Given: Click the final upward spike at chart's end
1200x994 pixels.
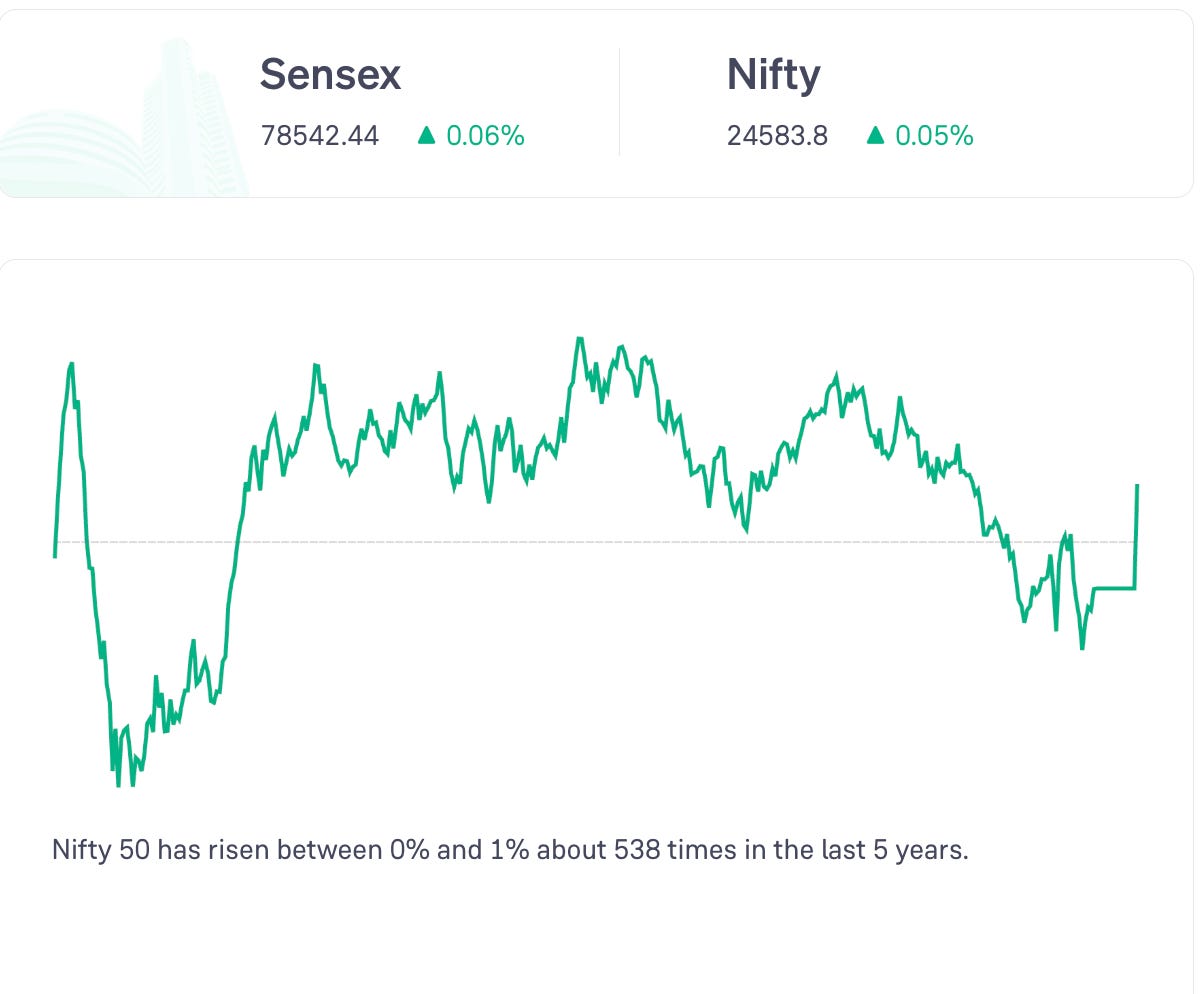Looking at the screenshot, I should coord(1137,537).
